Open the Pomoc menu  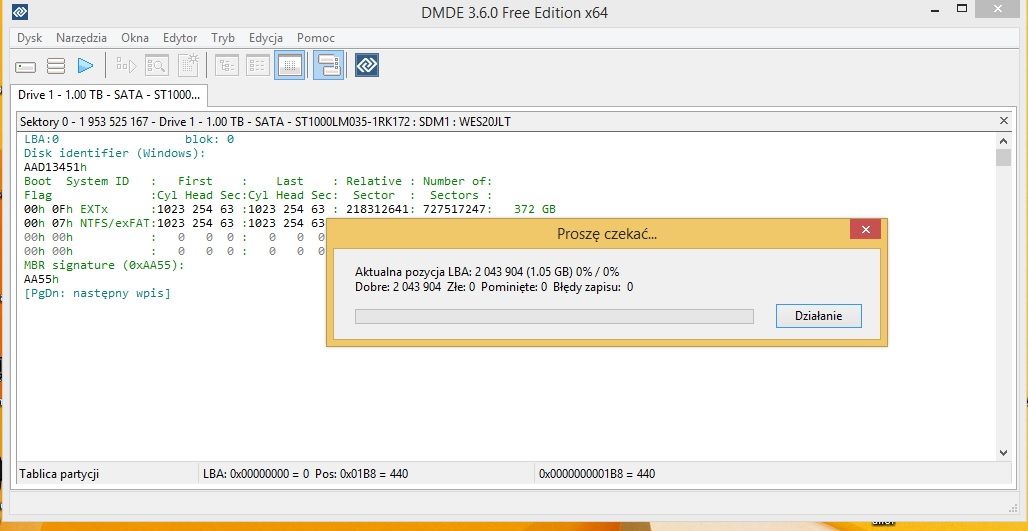point(315,38)
